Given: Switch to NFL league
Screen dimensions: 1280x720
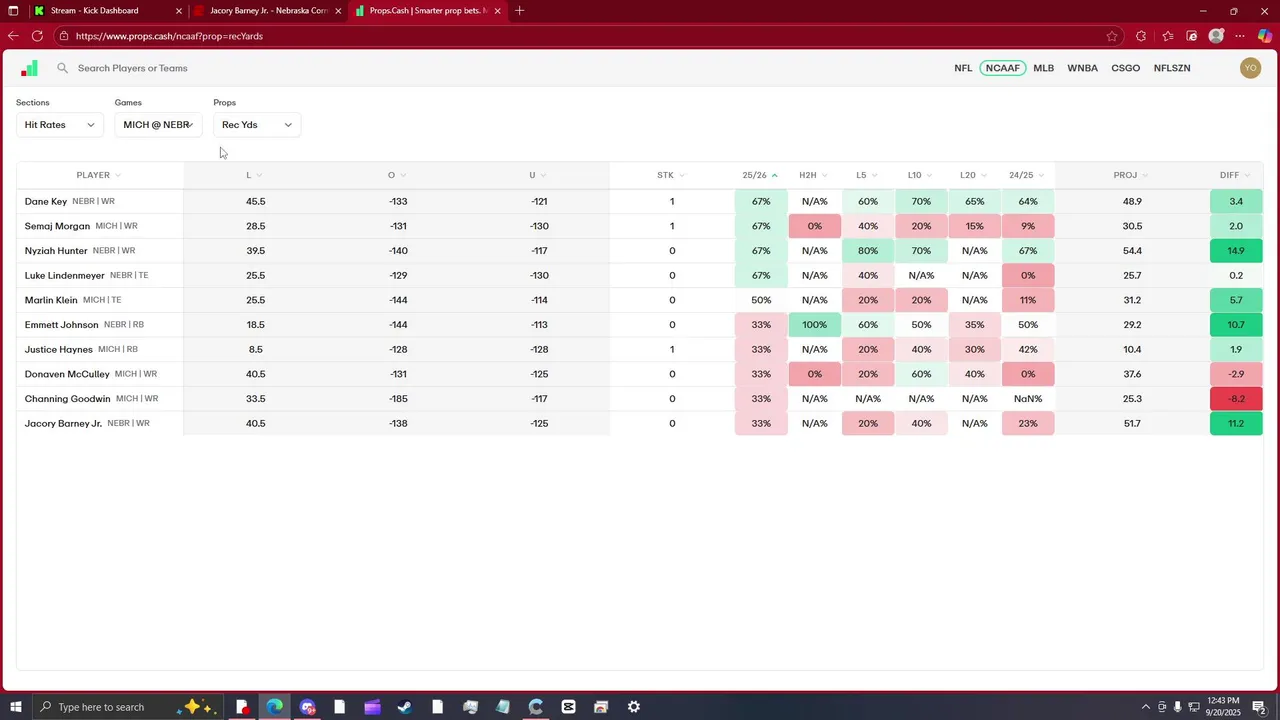Looking at the screenshot, I should [963, 68].
